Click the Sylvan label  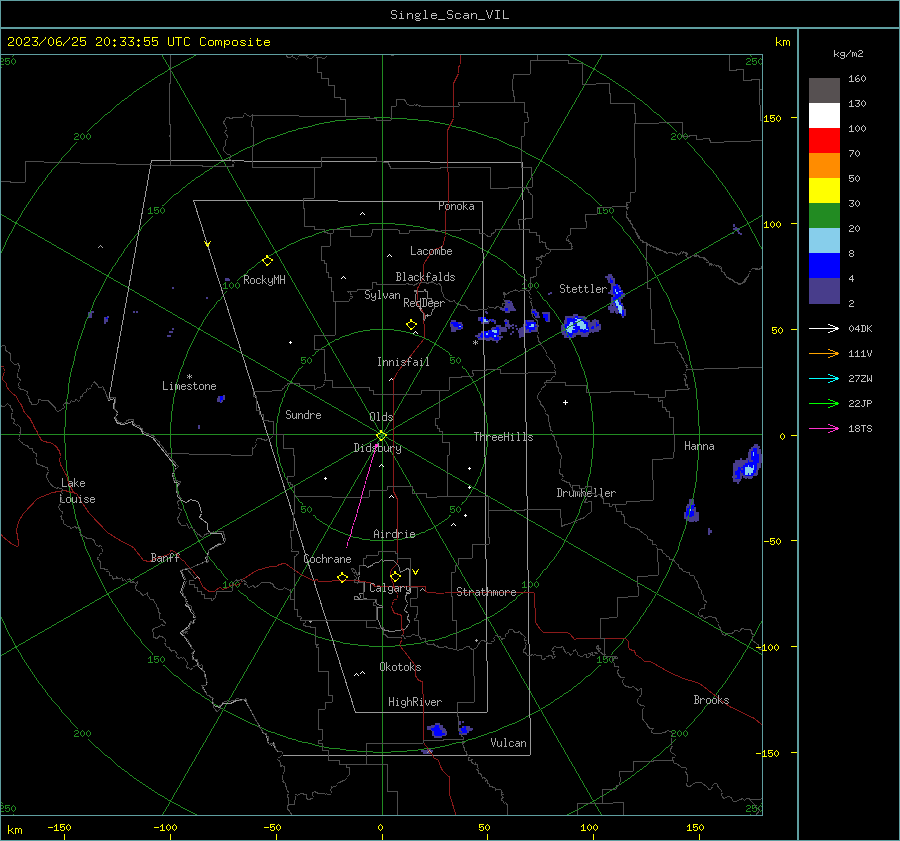click(382, 295)
